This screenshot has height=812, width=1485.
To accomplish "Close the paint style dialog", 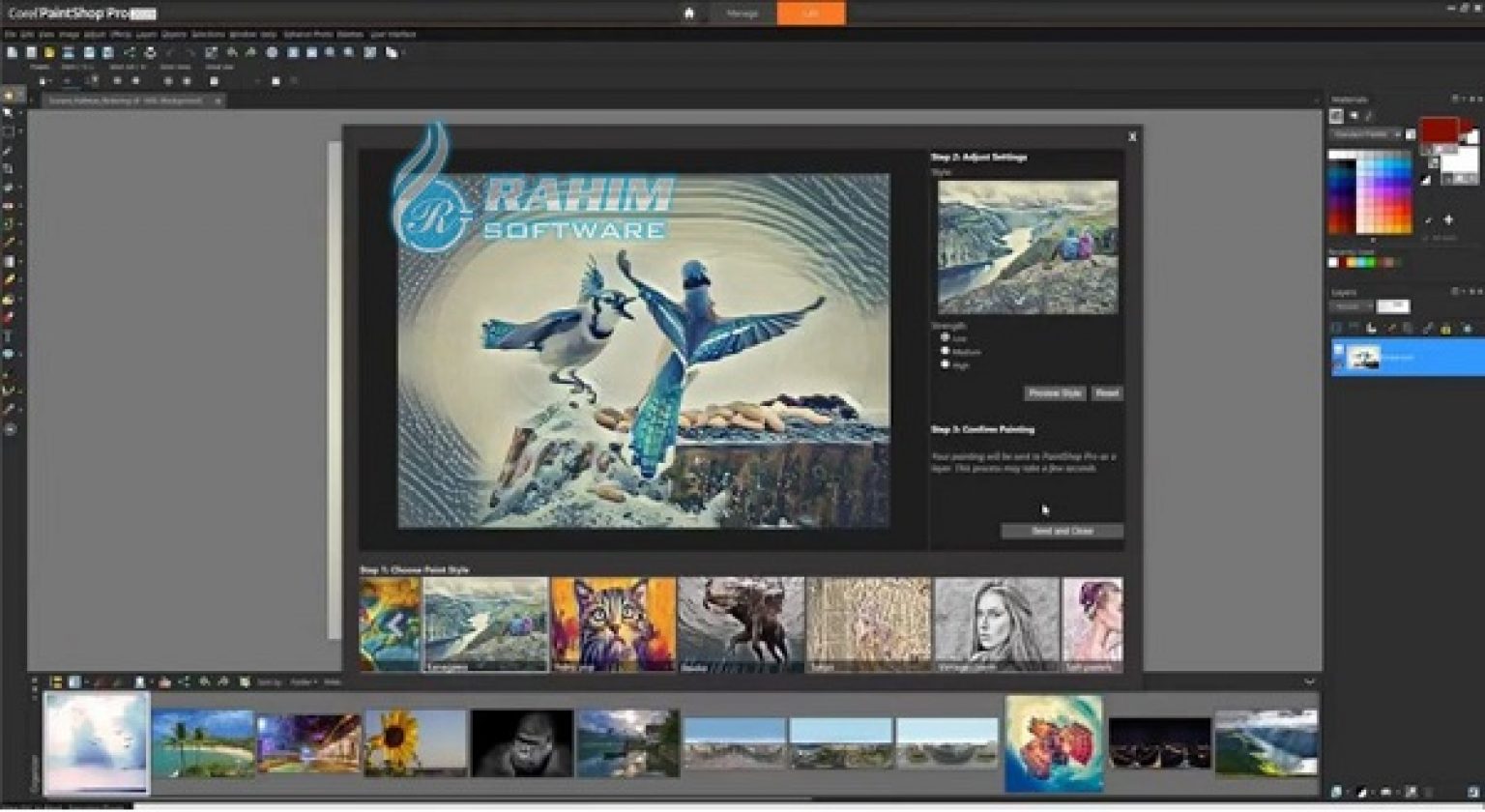I will click(x=1132, y=136).
